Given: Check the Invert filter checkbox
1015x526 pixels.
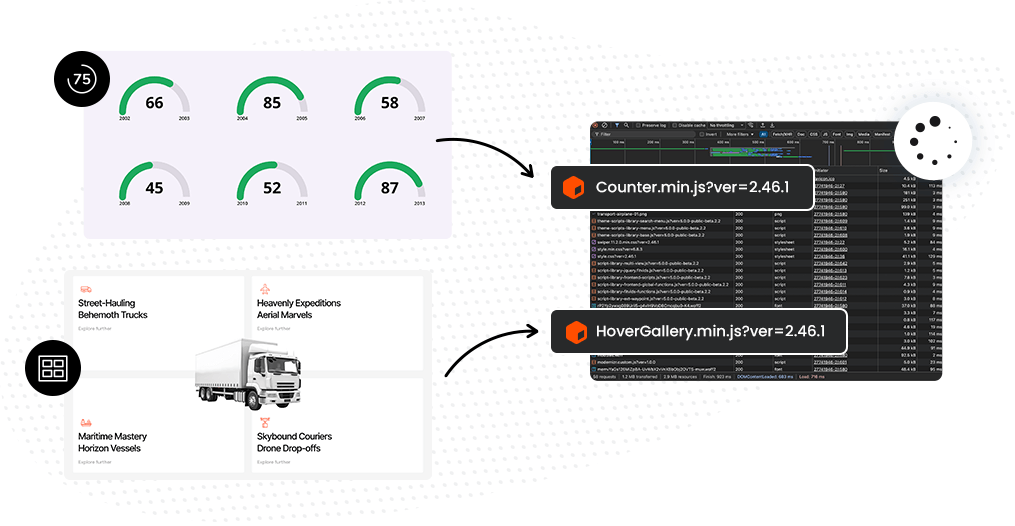Looking at the screenshot, I should click(702, 134).
